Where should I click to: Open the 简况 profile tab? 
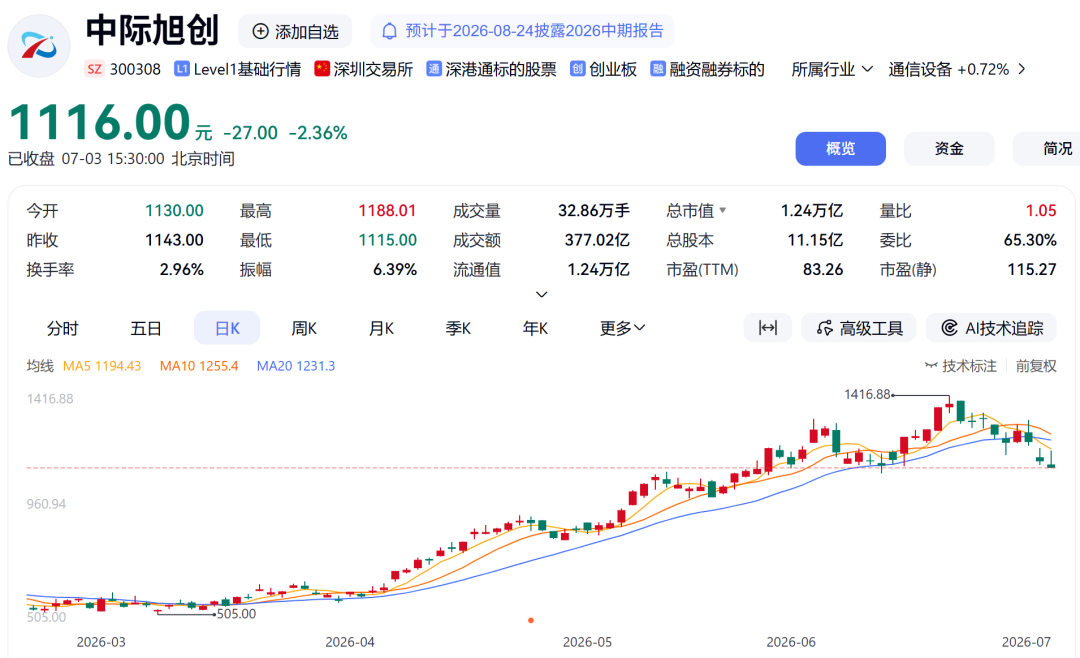click(1047, 149)
